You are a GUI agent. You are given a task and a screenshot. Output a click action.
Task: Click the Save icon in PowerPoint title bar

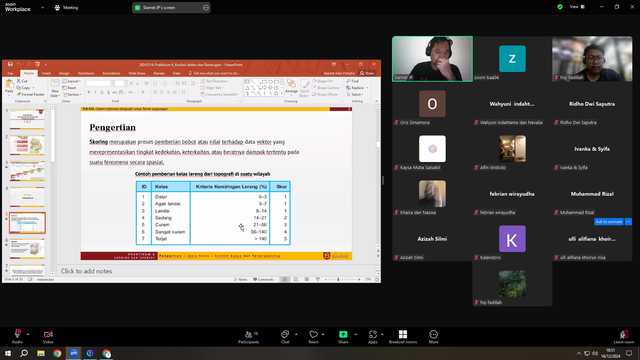[10, 64]
